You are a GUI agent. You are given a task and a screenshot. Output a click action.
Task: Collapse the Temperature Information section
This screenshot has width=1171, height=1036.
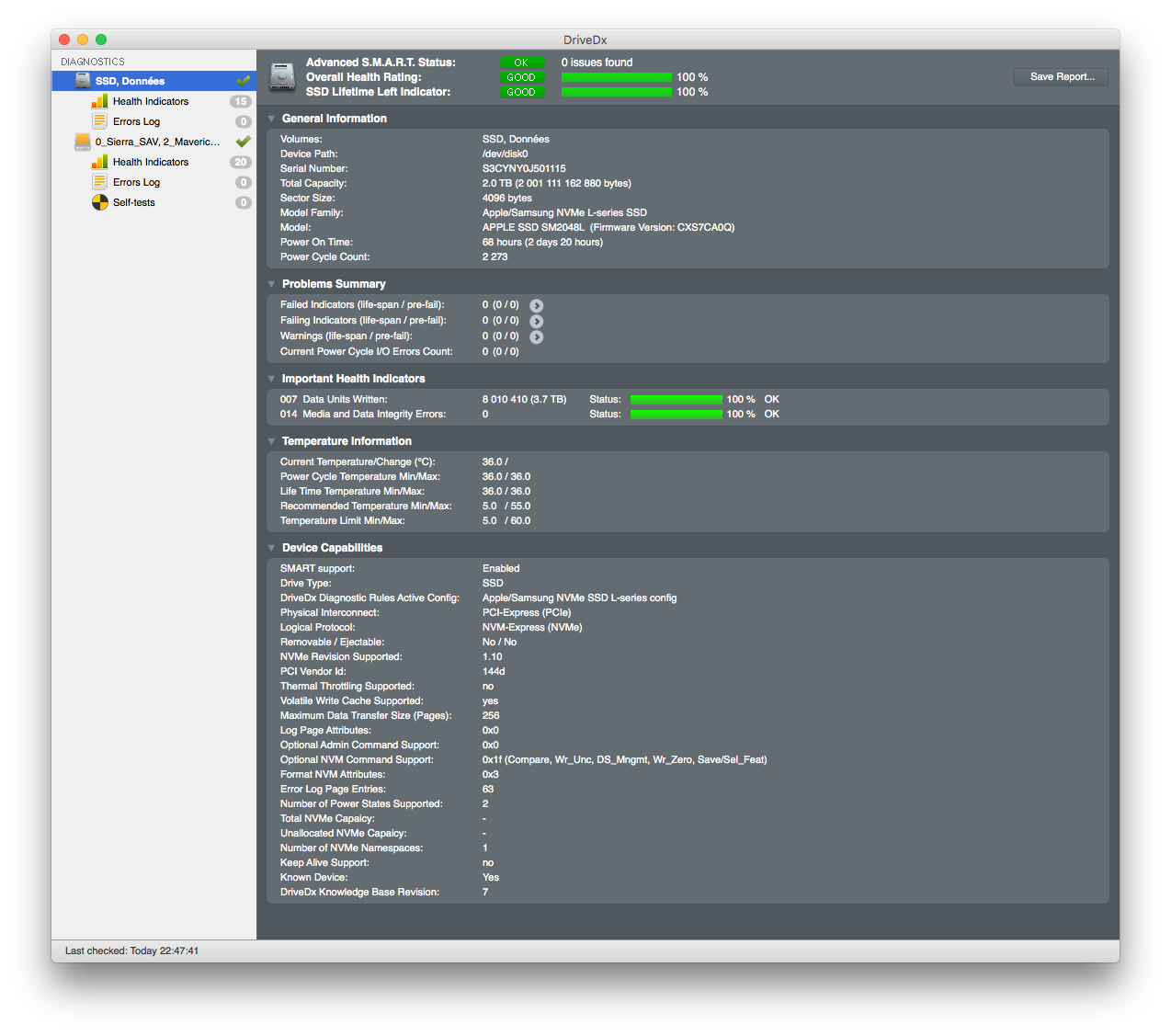(x=272, y=441)
